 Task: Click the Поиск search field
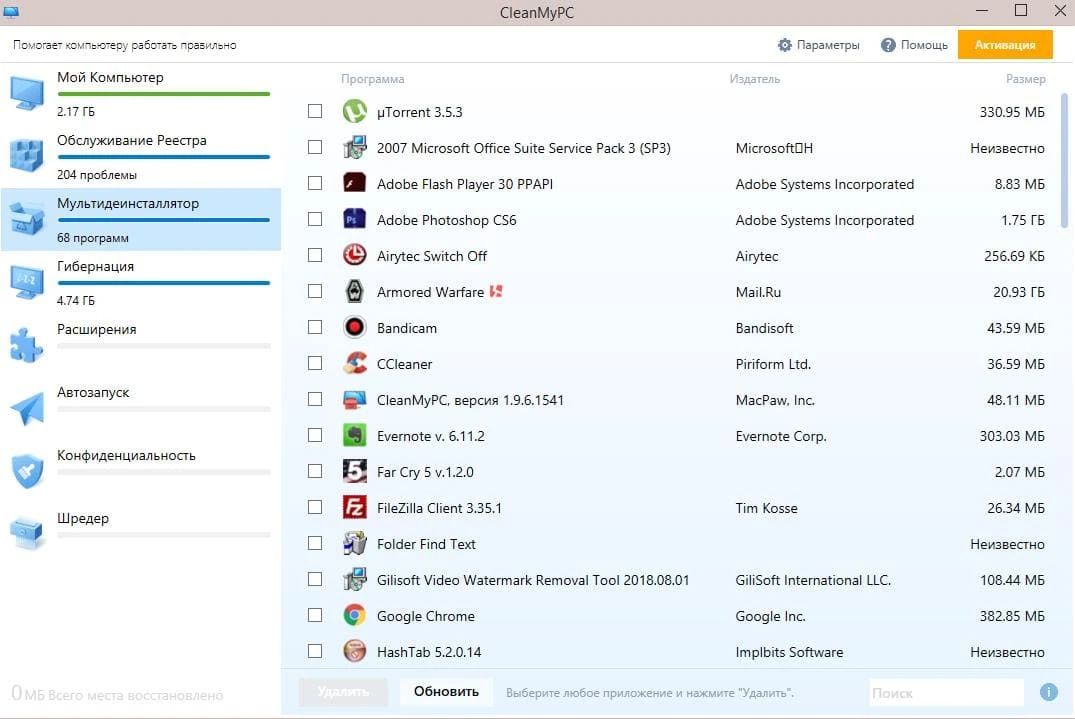point(946,692)
